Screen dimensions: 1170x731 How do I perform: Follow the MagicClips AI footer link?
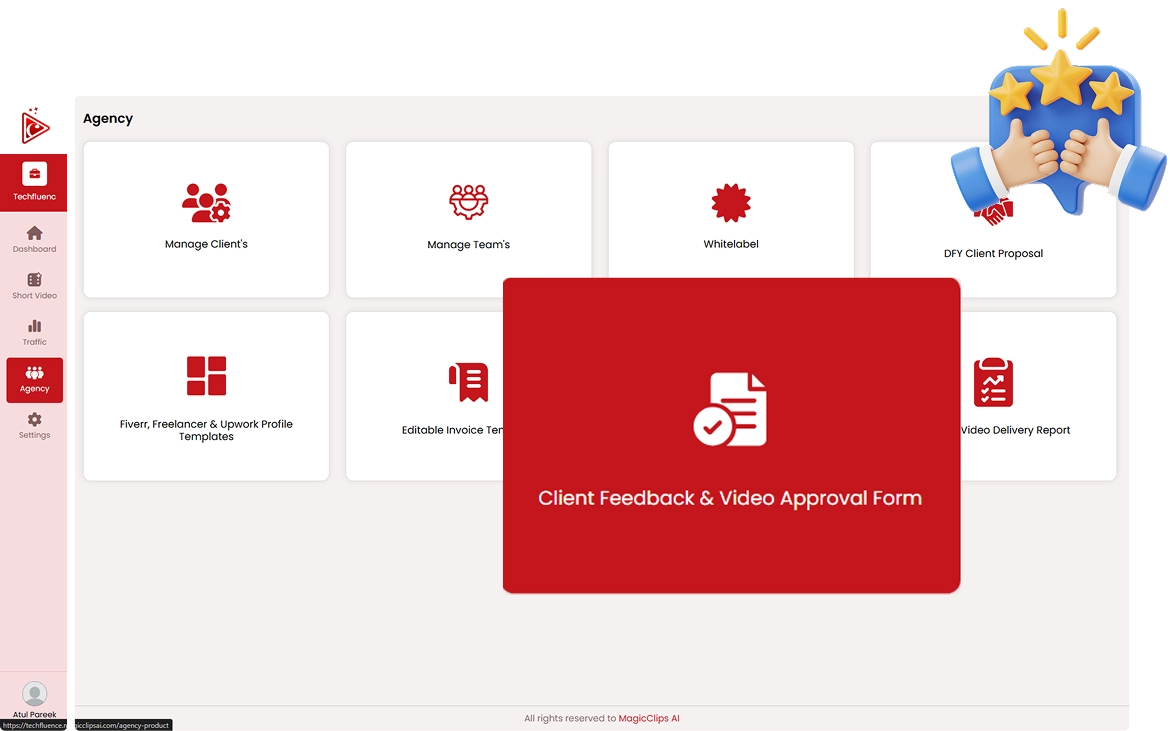point(649,718)
